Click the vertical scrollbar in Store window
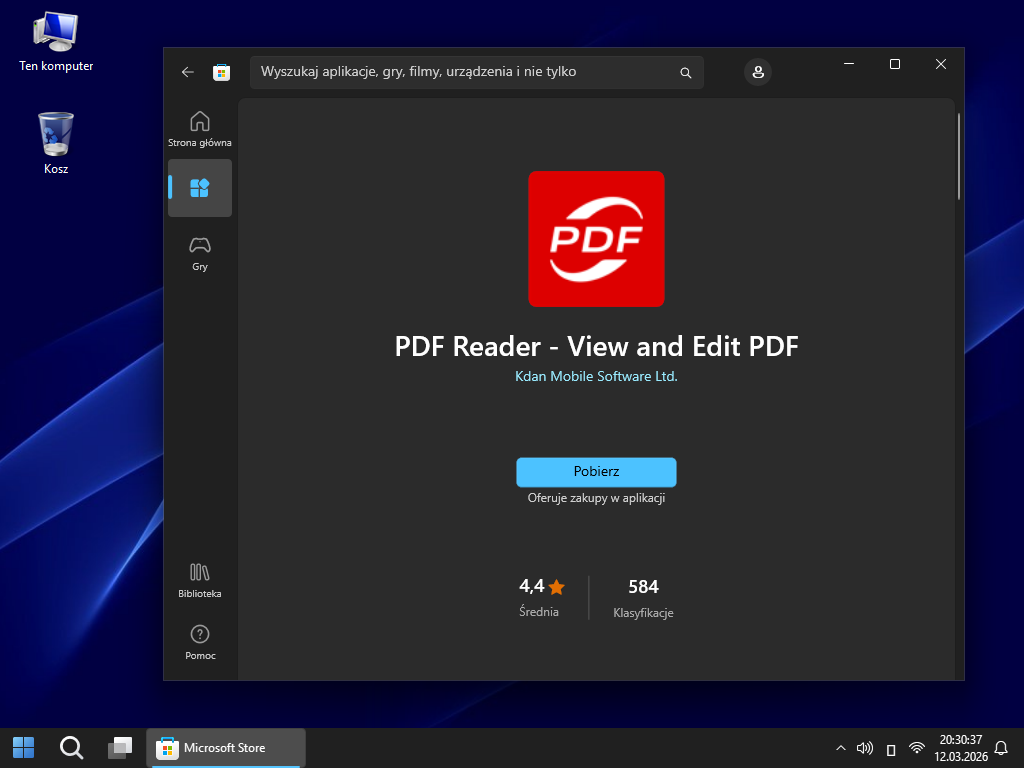 click(x=958, y=158)
